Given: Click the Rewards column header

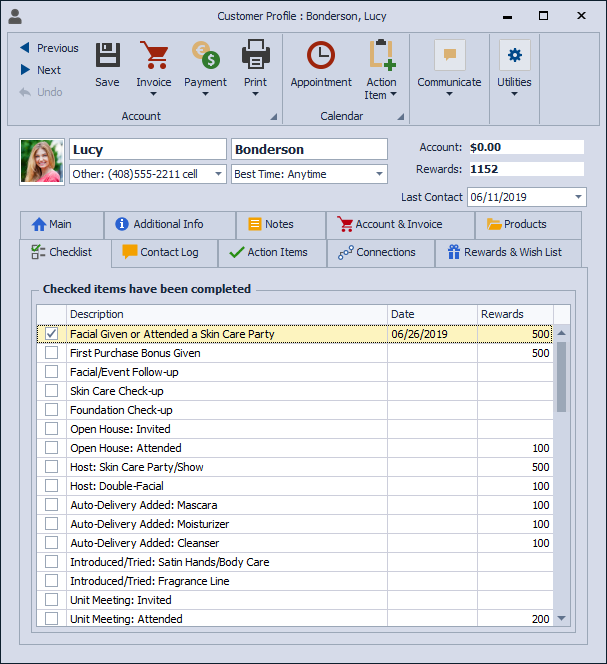Looking at the screenshot, I should tap(515, 314).
